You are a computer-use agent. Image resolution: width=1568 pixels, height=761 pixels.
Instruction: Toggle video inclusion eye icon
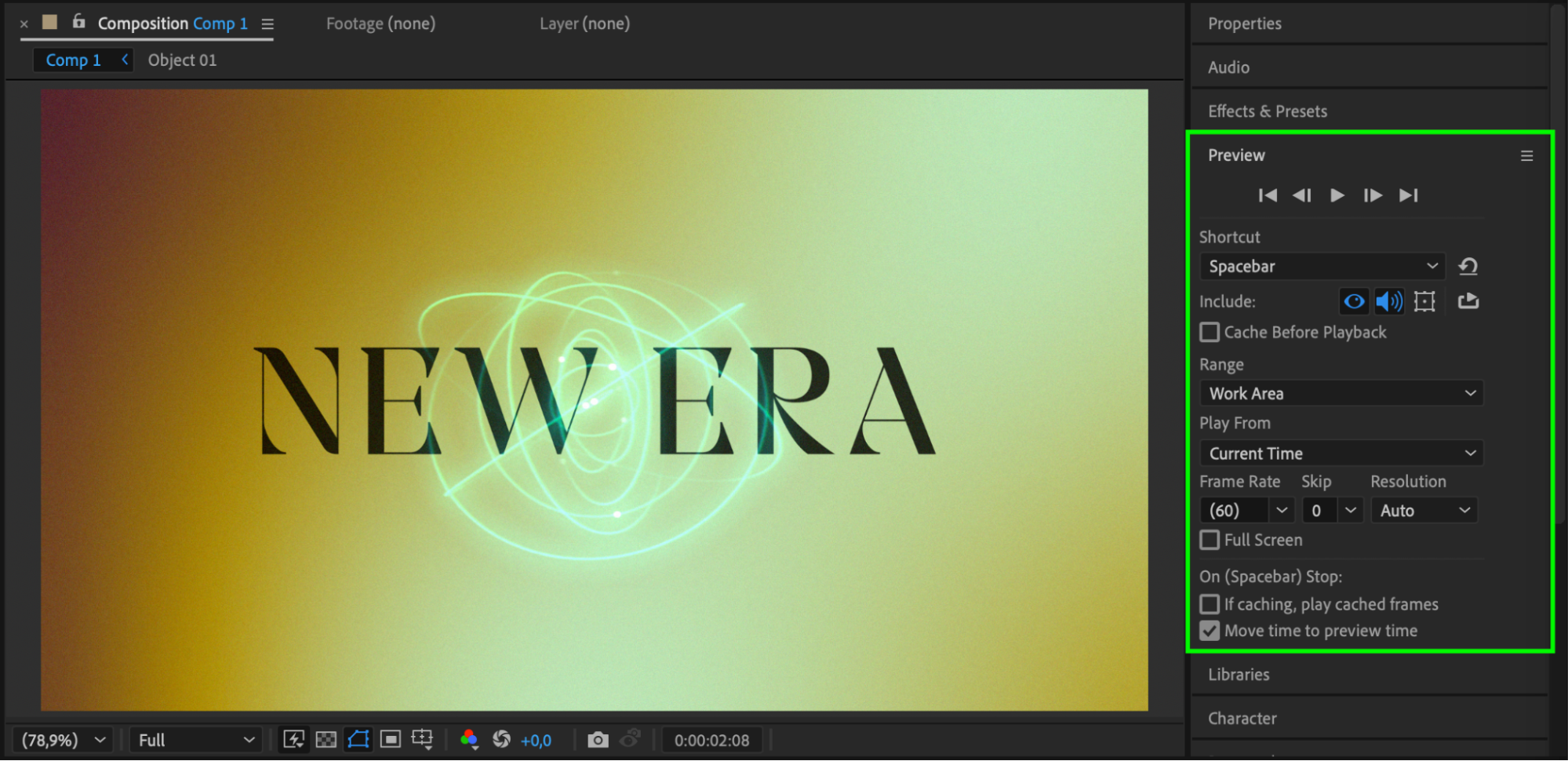click(1354, 301)
